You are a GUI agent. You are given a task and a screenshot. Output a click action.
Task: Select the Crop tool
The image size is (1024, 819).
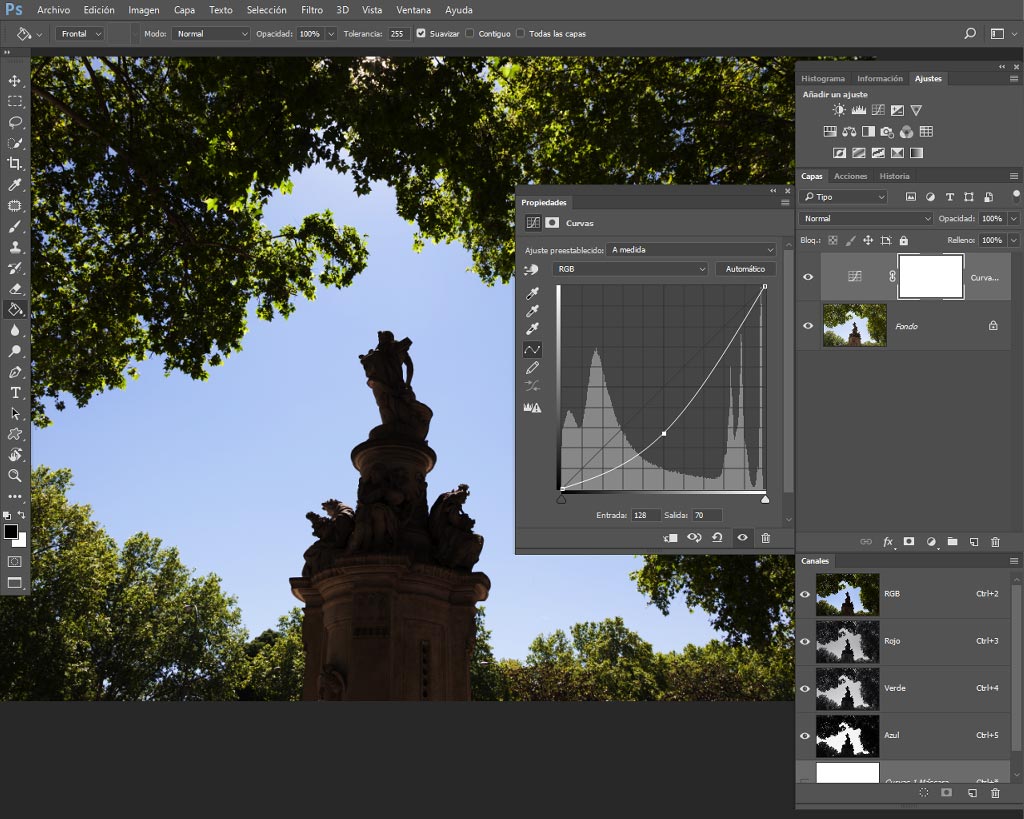click(14, 164)
